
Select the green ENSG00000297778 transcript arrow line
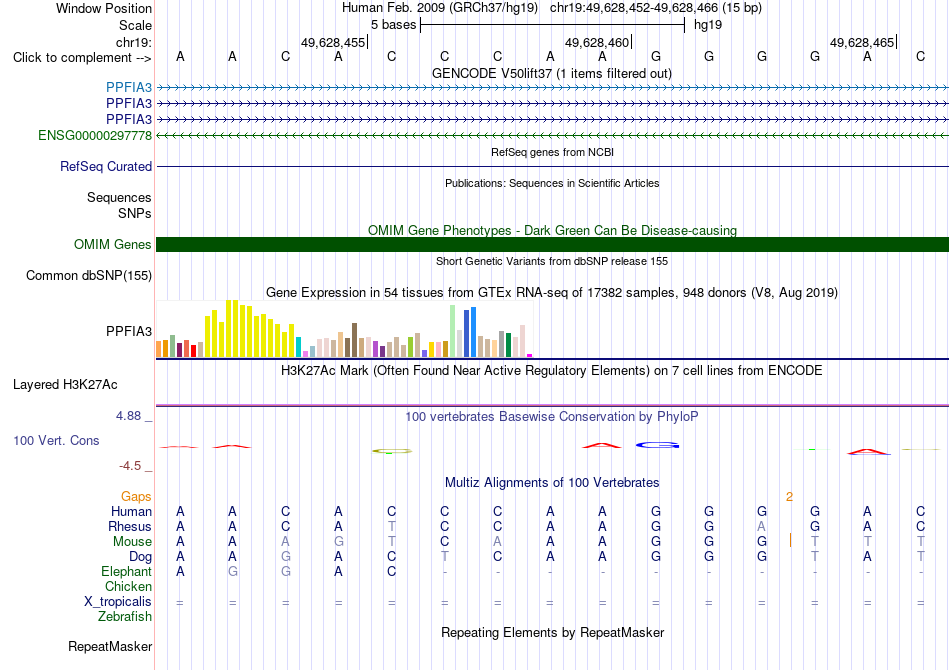click(x=552, y=136)
